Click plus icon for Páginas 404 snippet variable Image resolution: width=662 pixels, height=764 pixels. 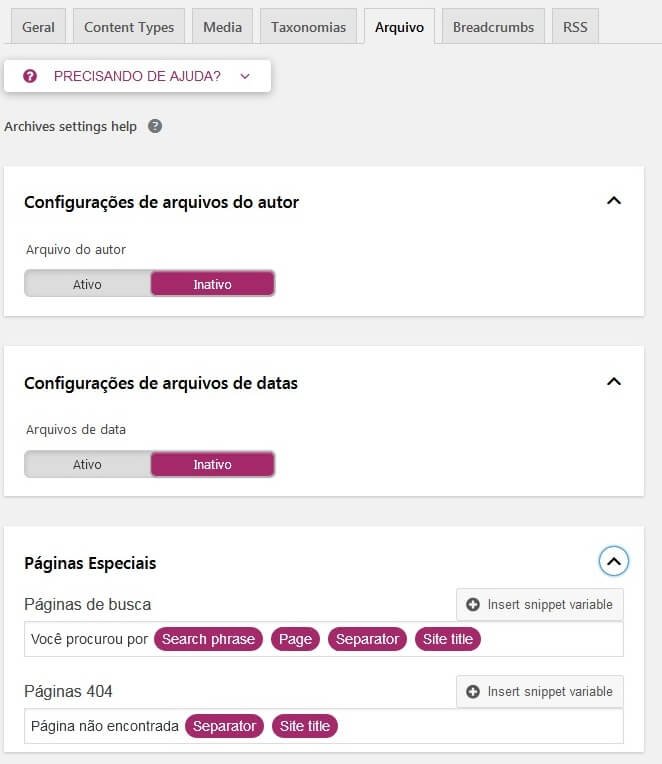pyautogui.click(x=473, y=691)
